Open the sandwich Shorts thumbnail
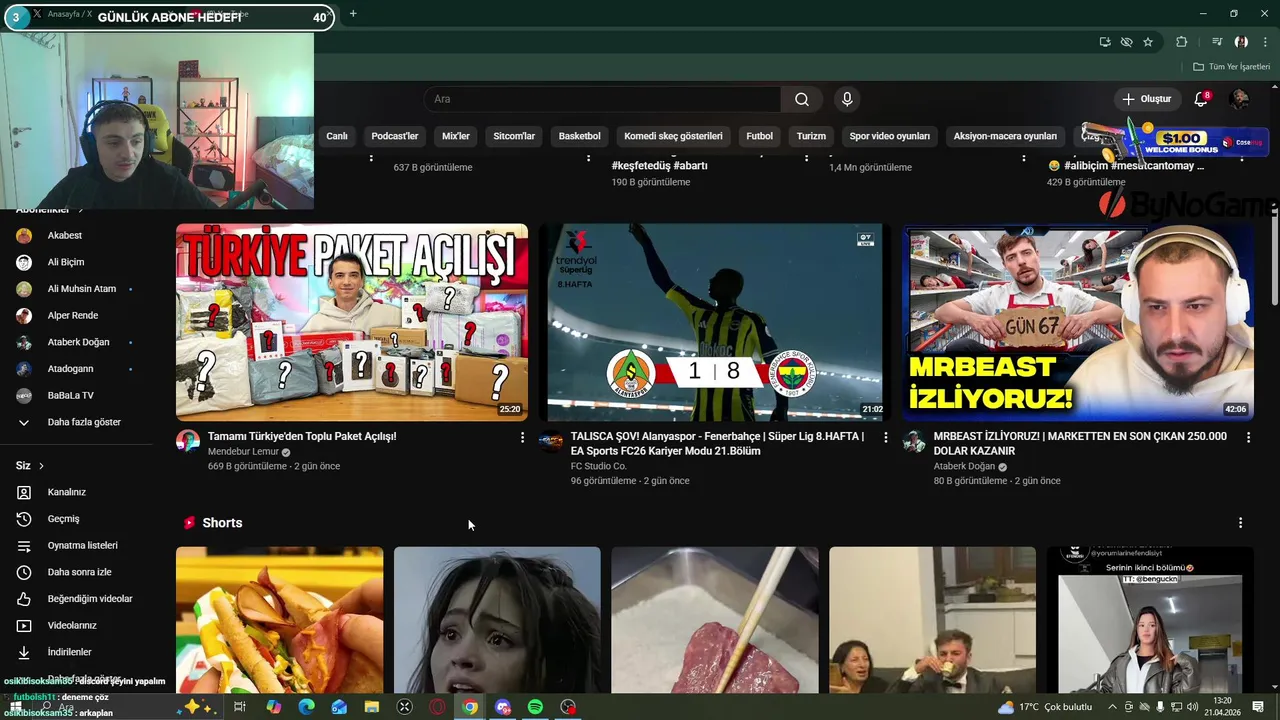The image size is (1280, 720). (x=279, y=620)
